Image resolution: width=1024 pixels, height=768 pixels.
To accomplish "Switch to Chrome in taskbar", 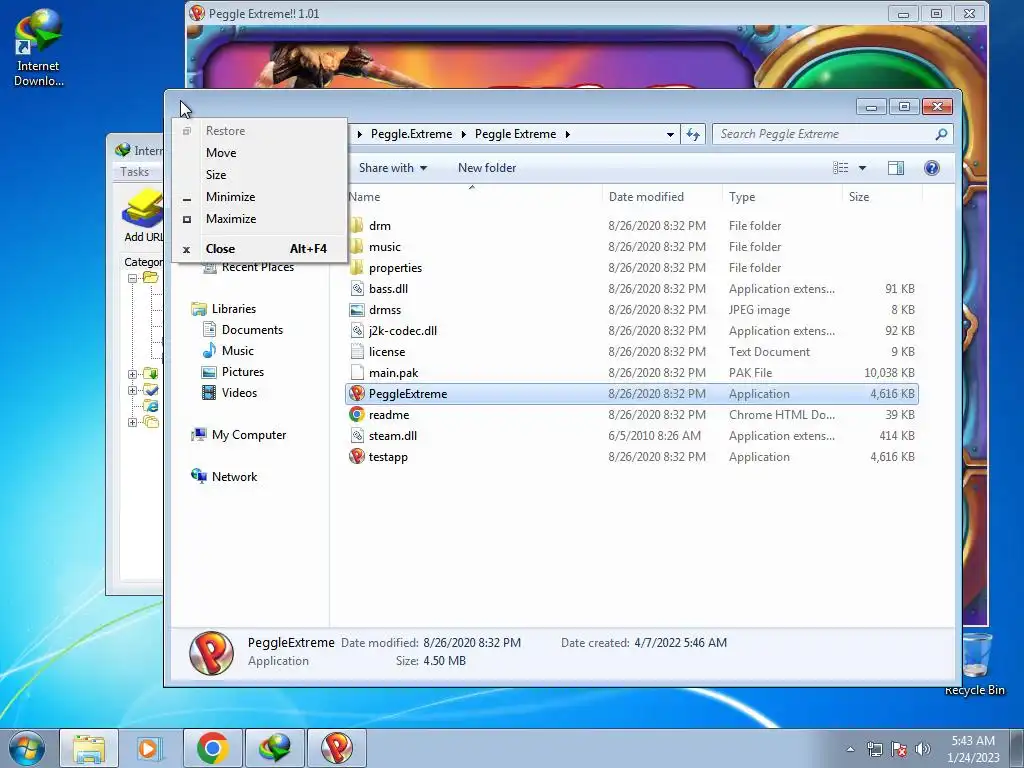I will 212,748.
